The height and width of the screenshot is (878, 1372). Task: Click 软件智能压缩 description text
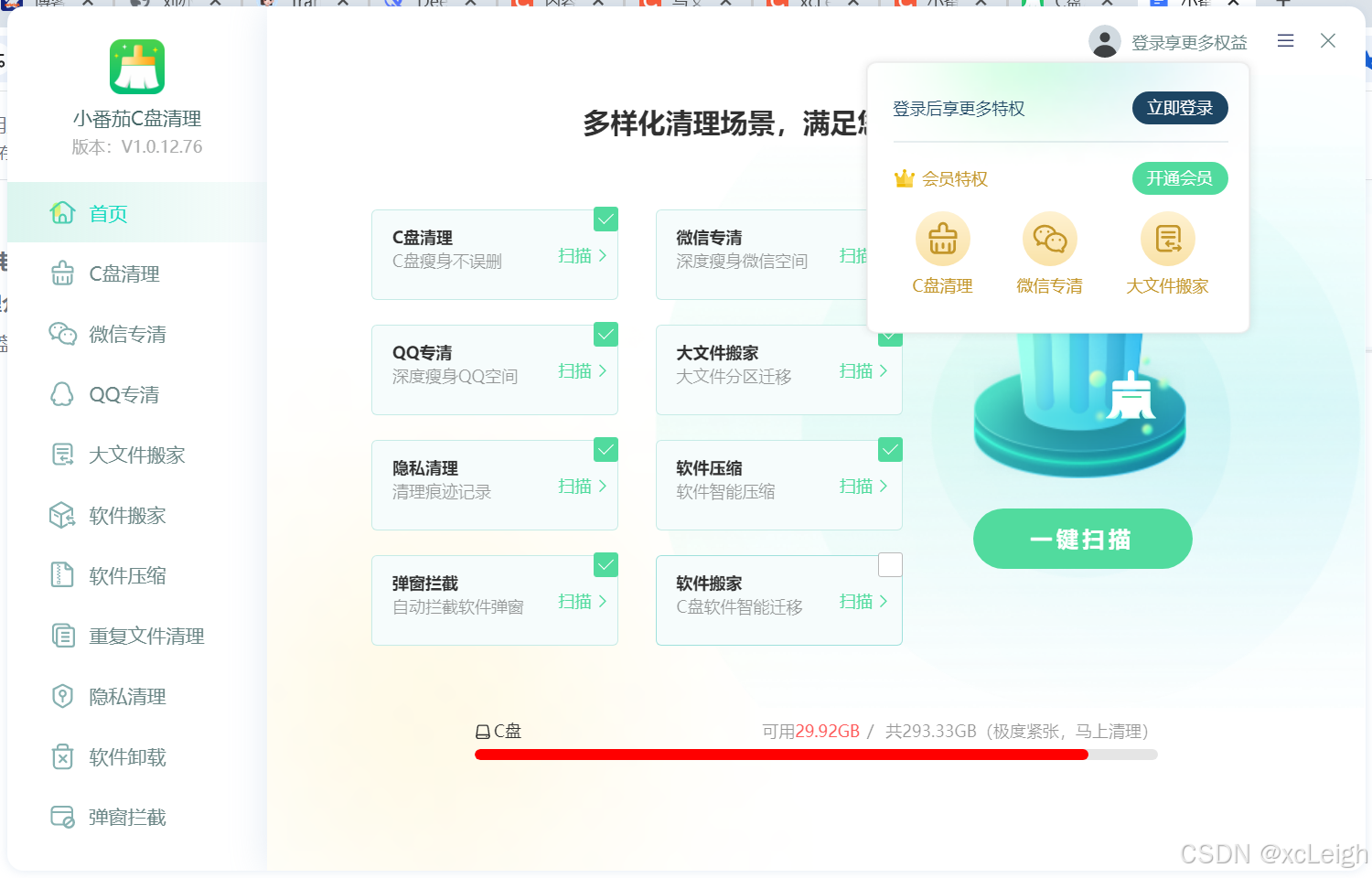[725, 492]
